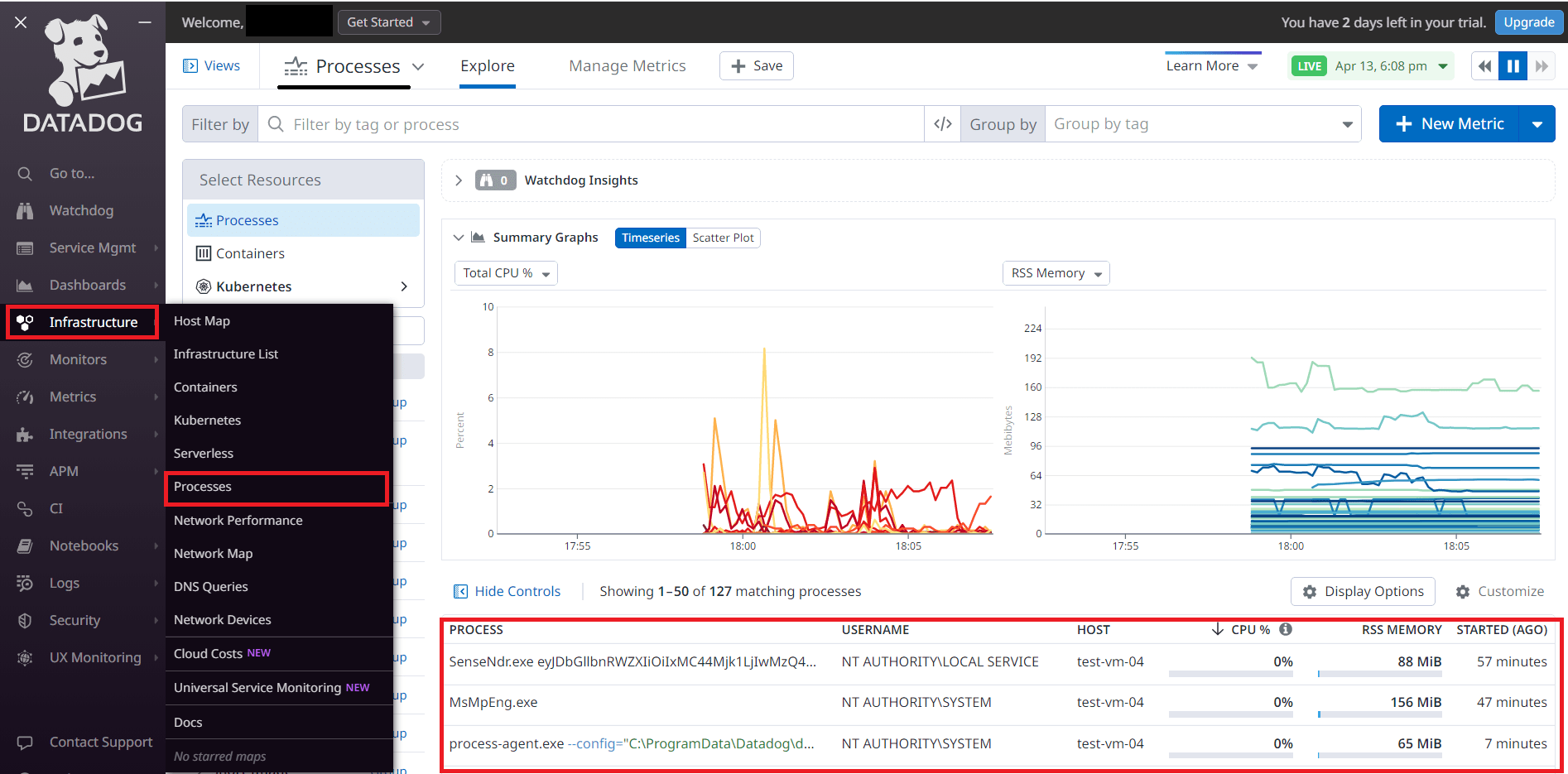Screen dimensions: 1568x774
Task: Click the UX Monitoring icon
Action: [25, 657]
